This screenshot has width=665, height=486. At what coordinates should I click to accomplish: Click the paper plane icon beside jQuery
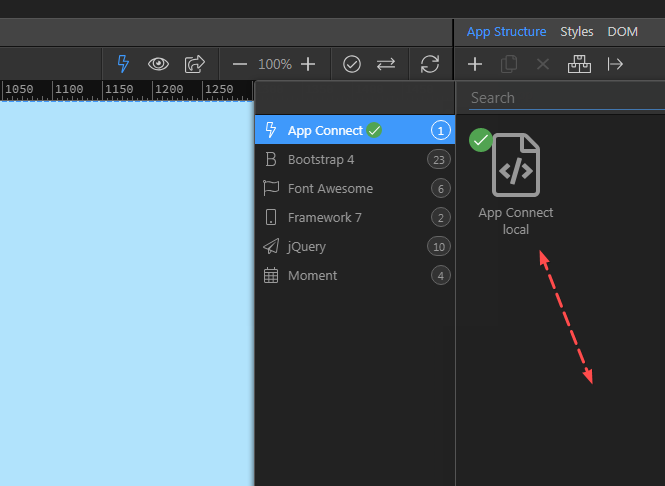pos(271,246)
